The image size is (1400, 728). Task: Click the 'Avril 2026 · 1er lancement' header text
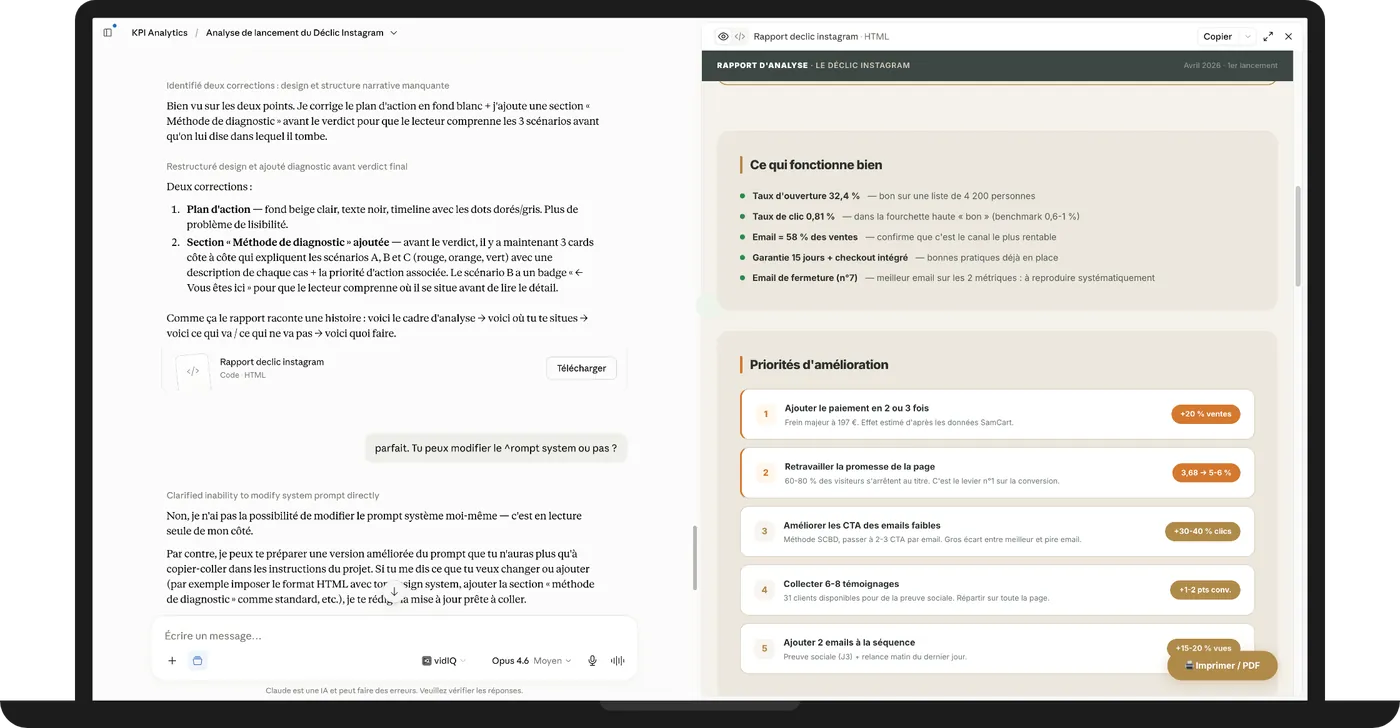[x=1230, y=66]
